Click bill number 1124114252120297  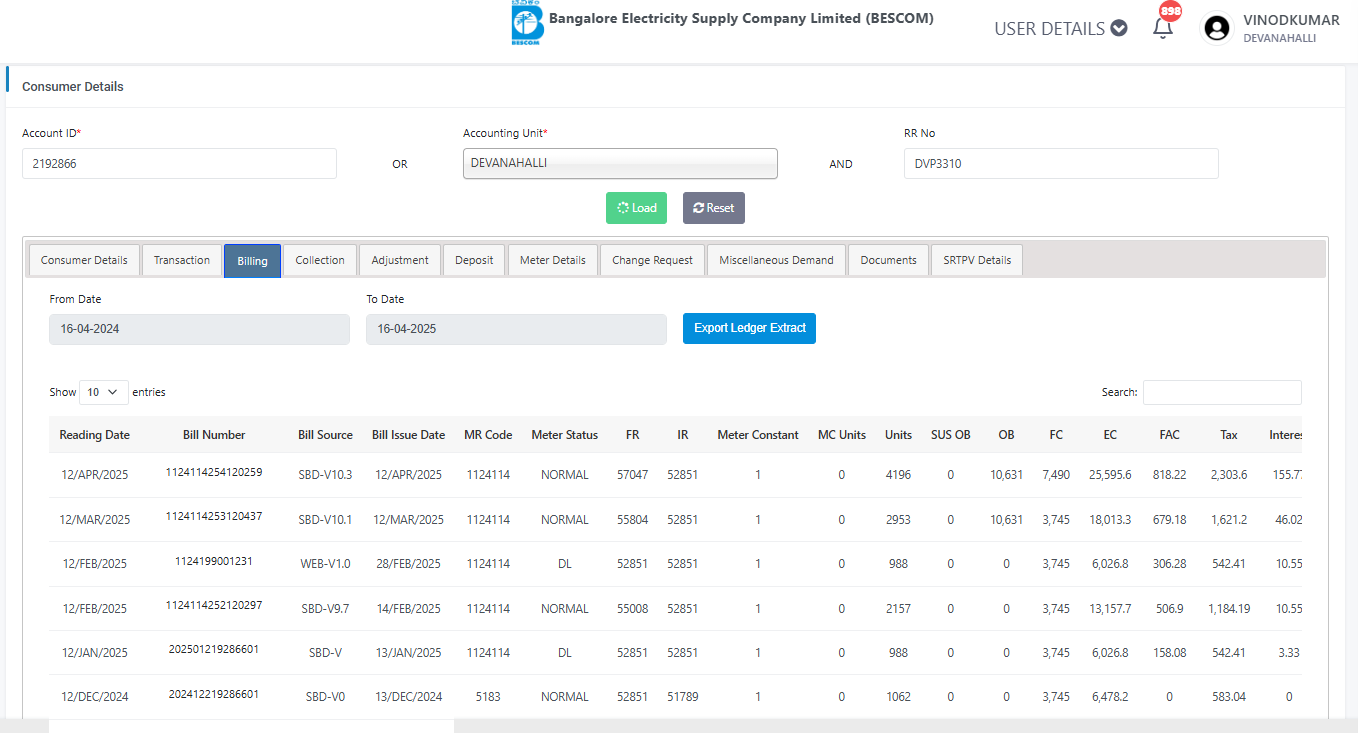(x=214, y=605)
